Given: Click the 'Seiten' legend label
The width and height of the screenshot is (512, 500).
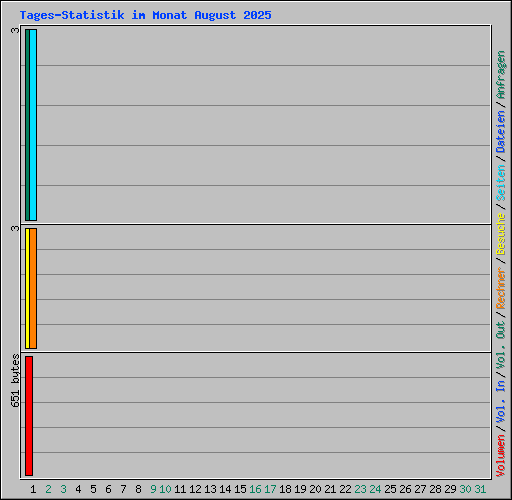Looking at the screenshot, I should 500,182.
